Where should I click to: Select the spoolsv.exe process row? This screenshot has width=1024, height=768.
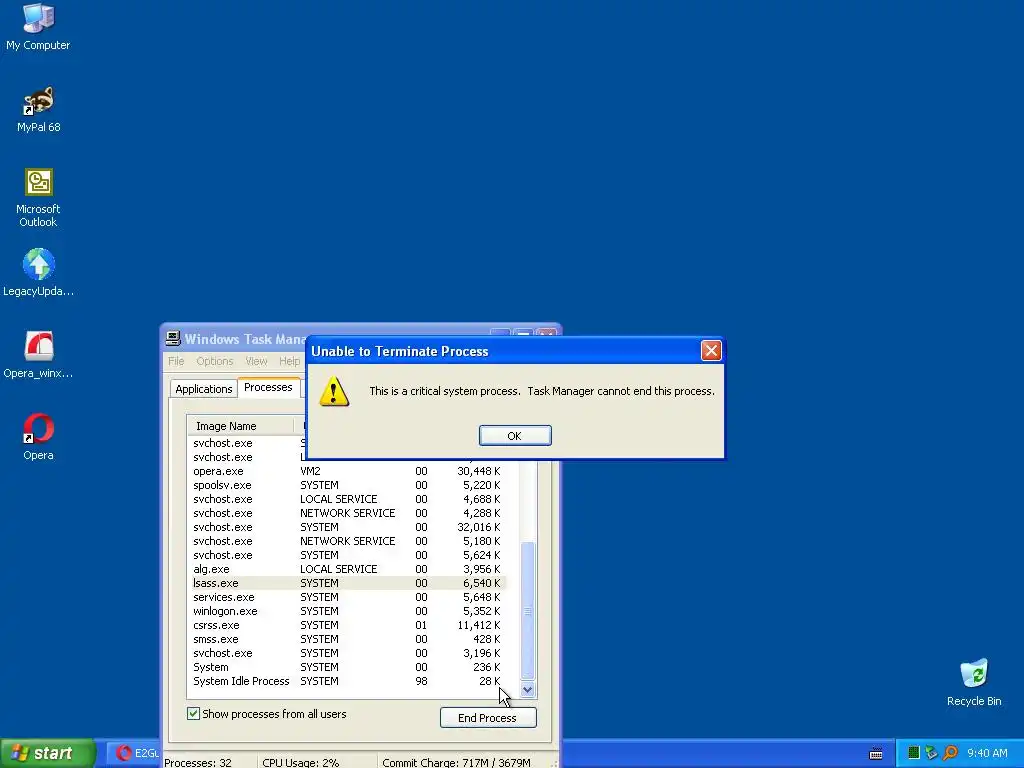tap(349, 485)
